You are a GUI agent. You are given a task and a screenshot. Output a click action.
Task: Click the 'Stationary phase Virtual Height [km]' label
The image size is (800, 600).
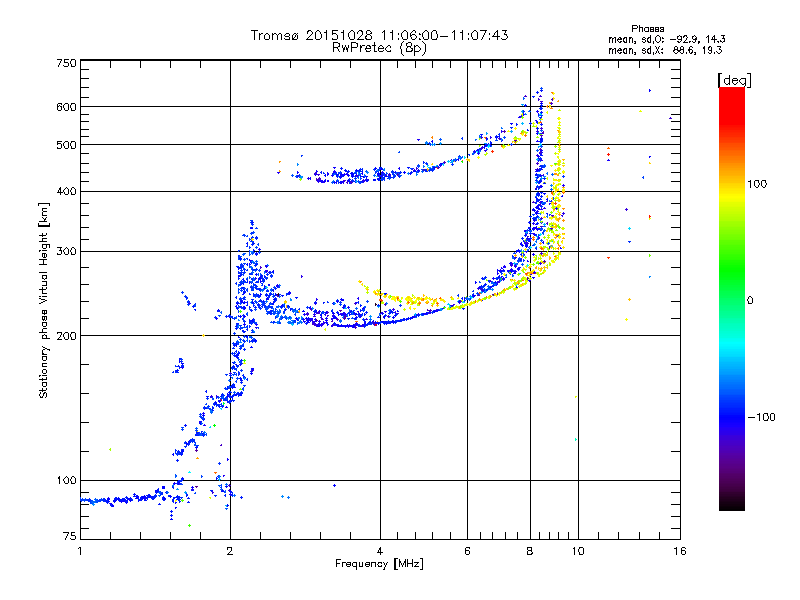(43, 300)
